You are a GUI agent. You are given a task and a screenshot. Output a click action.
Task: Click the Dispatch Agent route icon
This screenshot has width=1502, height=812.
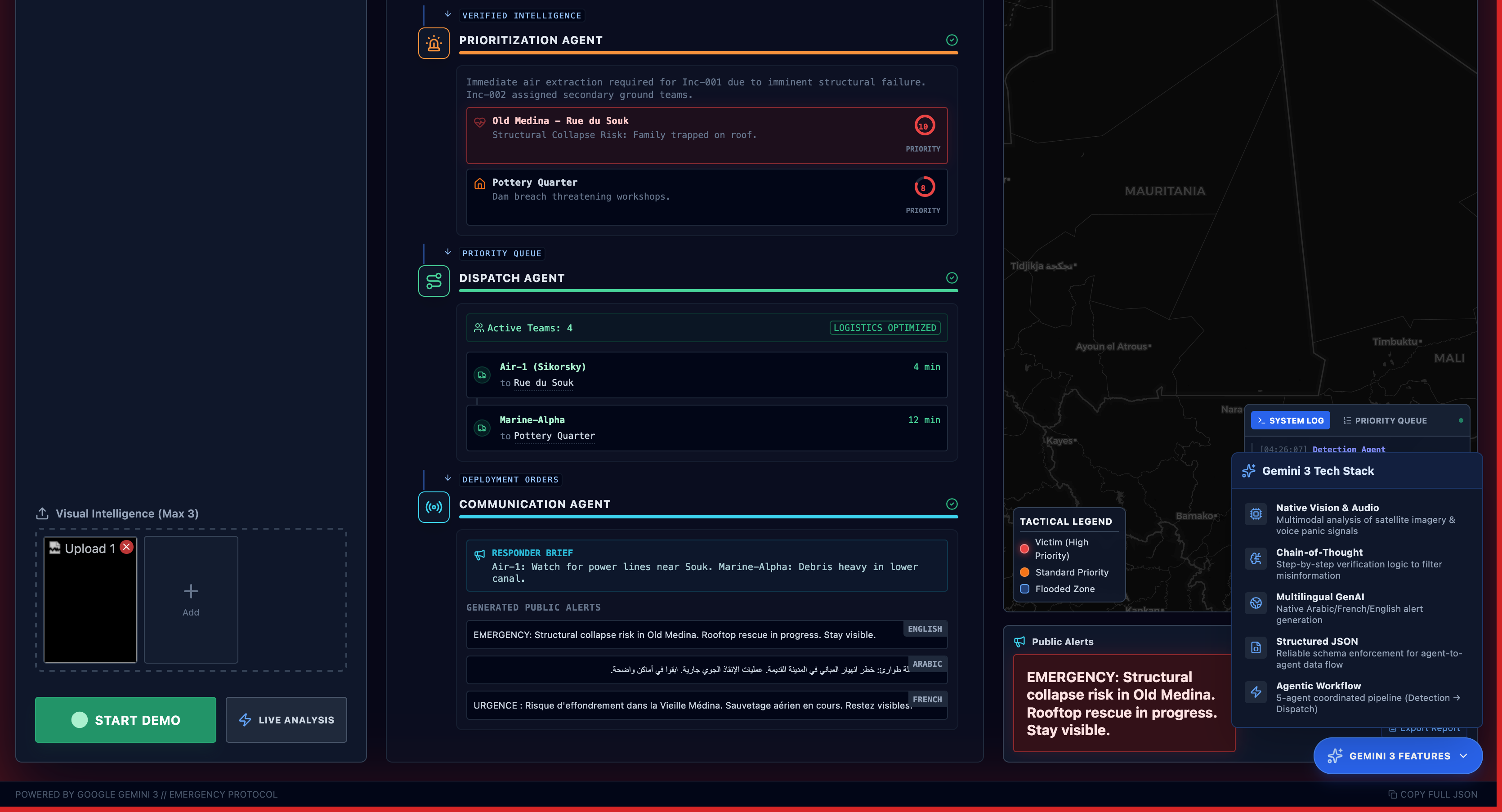pyautogui.click(x=433, y=281)
